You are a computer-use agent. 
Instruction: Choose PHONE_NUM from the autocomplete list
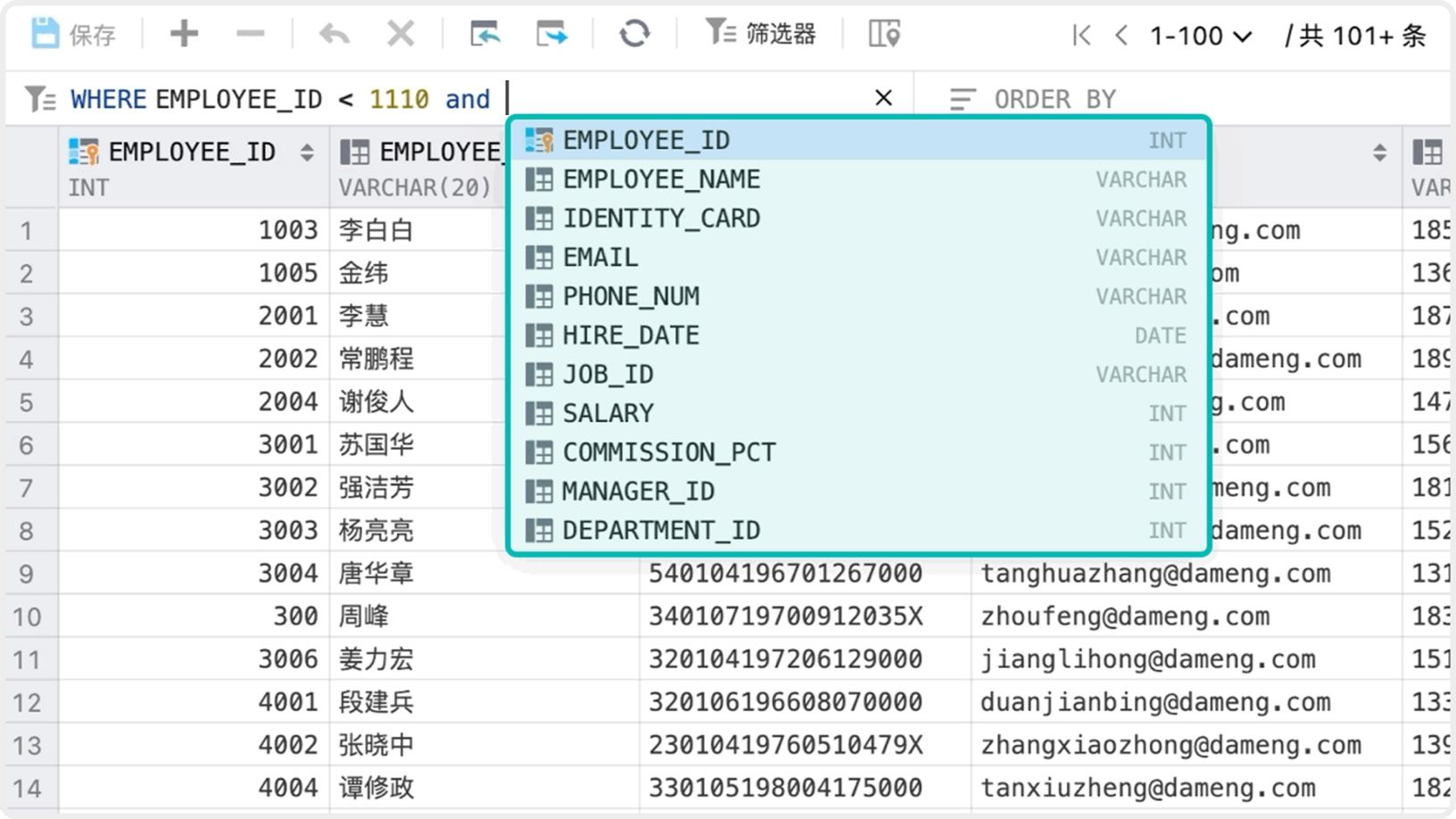(858, 296)
